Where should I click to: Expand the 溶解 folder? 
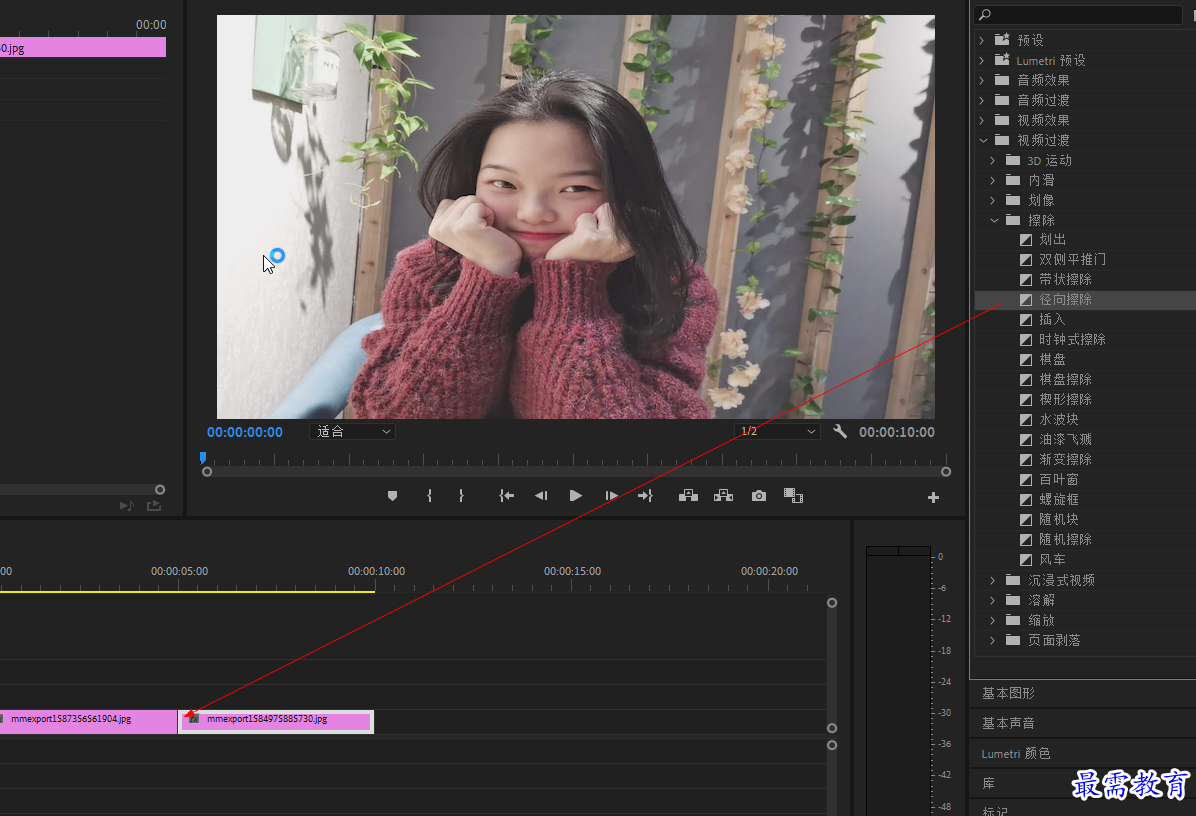pyautogui.click(x=993, y=600)
